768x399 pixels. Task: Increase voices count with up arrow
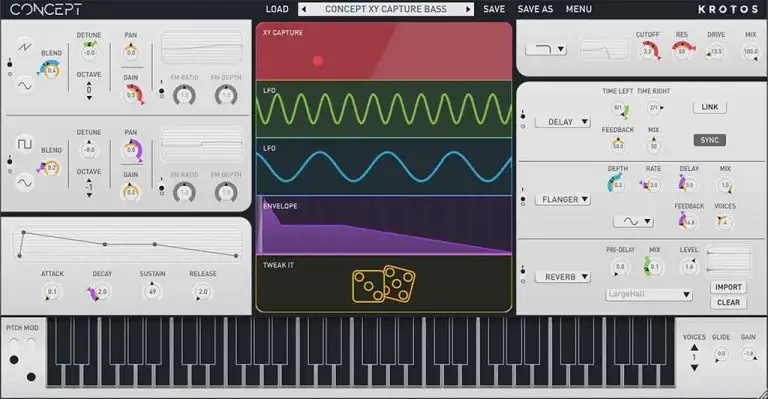tap(694, 348)
